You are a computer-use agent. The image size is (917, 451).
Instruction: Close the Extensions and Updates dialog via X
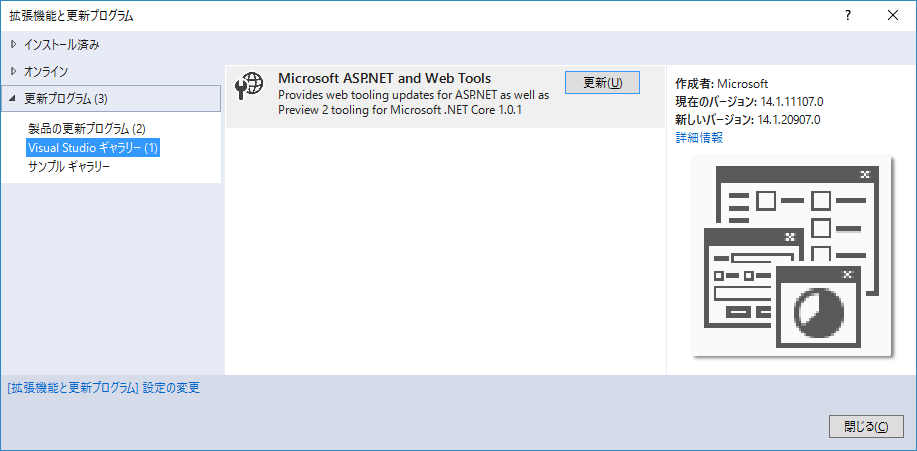[x=892, y=16]
